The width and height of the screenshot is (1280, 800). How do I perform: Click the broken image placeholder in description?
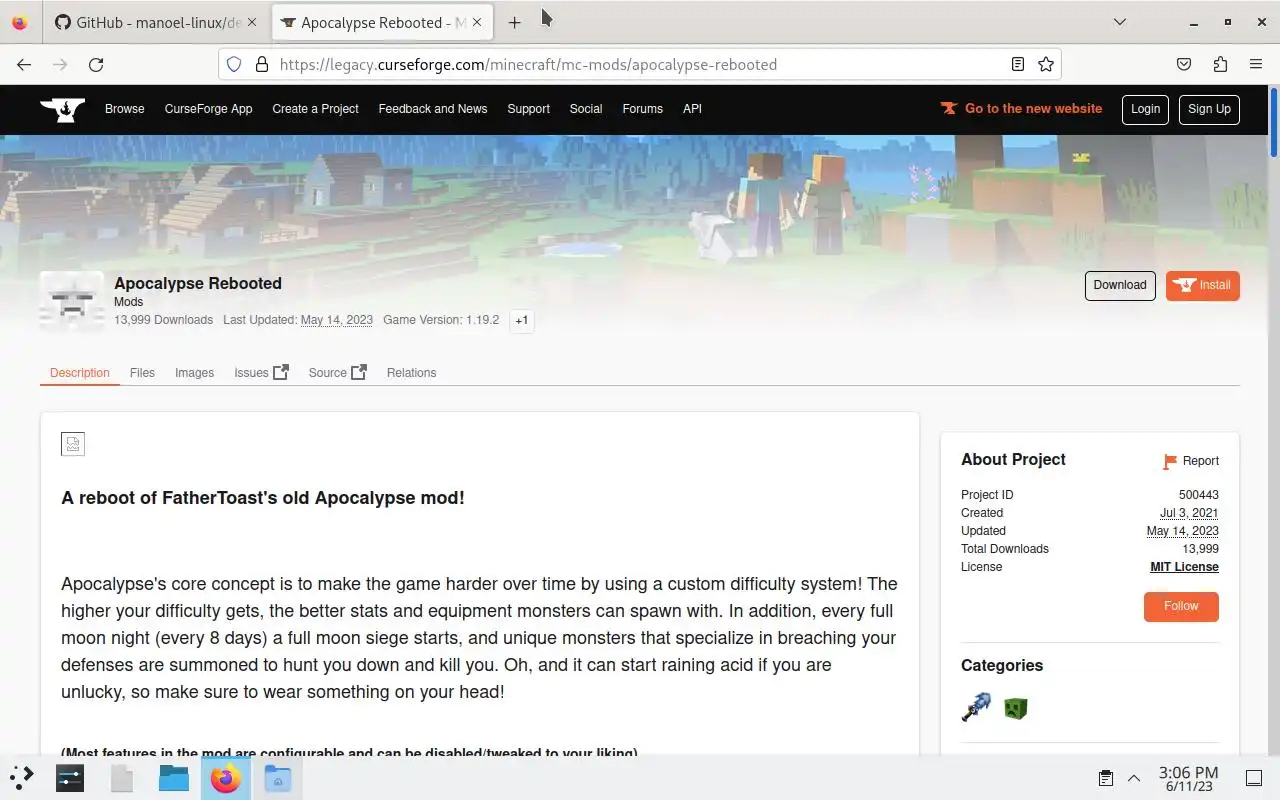coord(73,444)
